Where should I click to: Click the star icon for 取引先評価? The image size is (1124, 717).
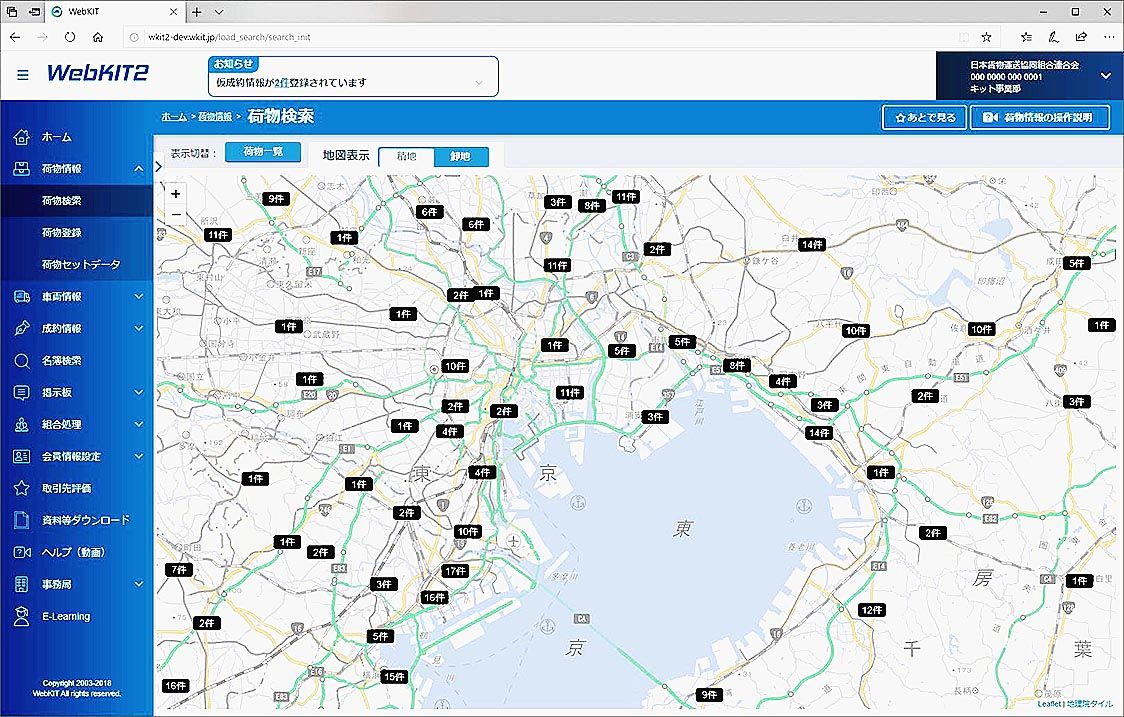pos(22,489)
